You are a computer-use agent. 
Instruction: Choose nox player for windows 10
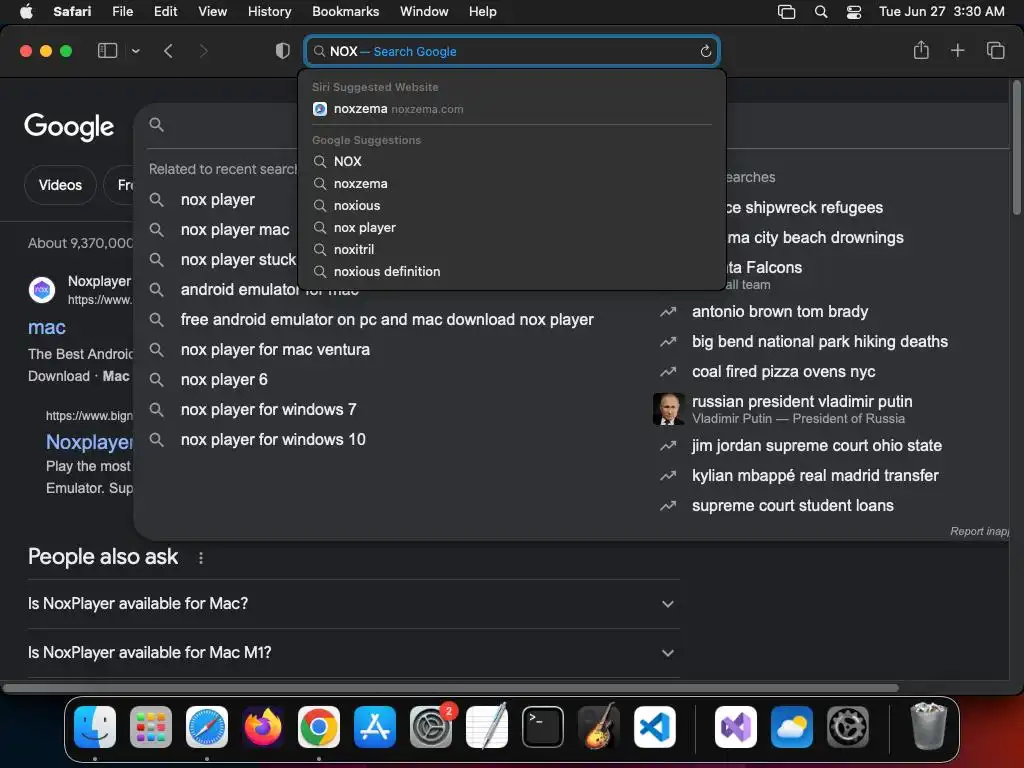pyautogui.click(x=273, y=440)
